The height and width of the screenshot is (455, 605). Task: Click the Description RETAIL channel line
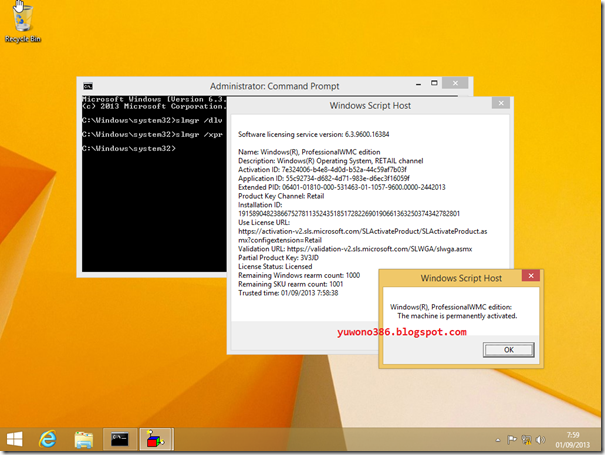coord(331,161)
